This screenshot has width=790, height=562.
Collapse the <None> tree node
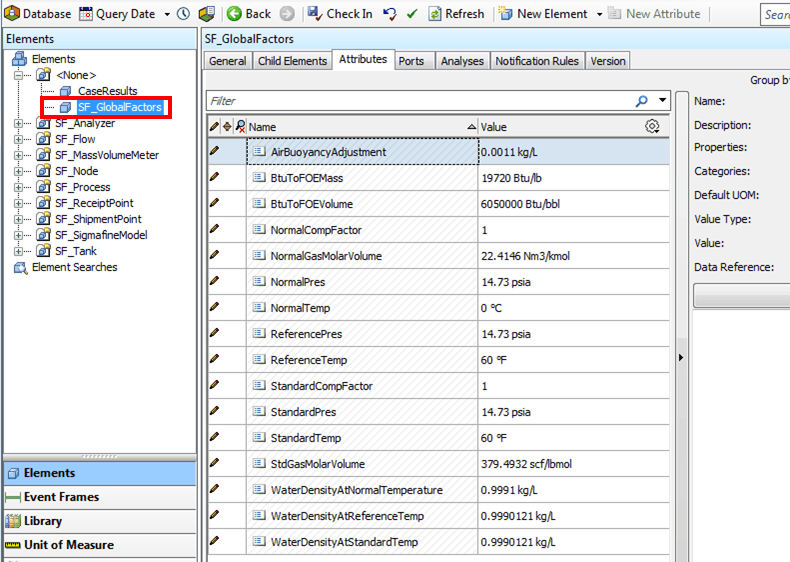pyautogui.click(x=19, y=75)
